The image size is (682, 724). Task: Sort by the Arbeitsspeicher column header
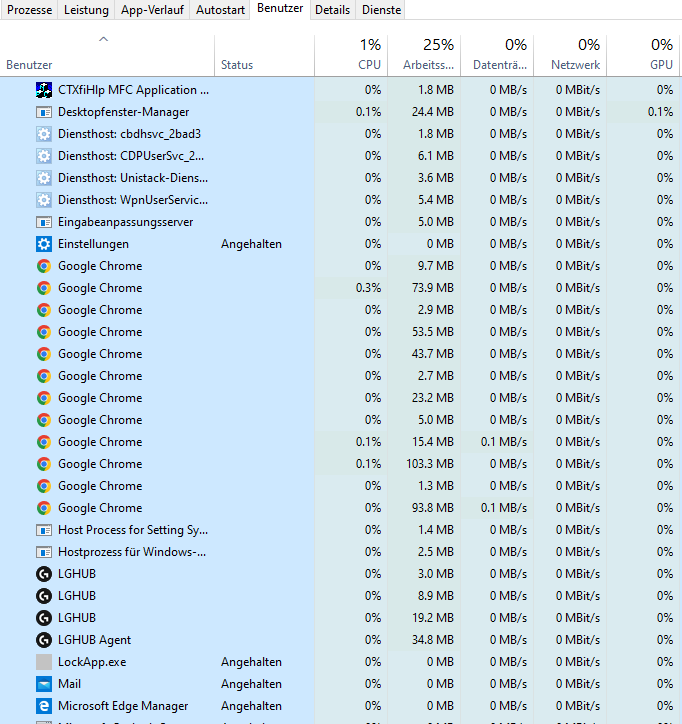click(424, 55)
